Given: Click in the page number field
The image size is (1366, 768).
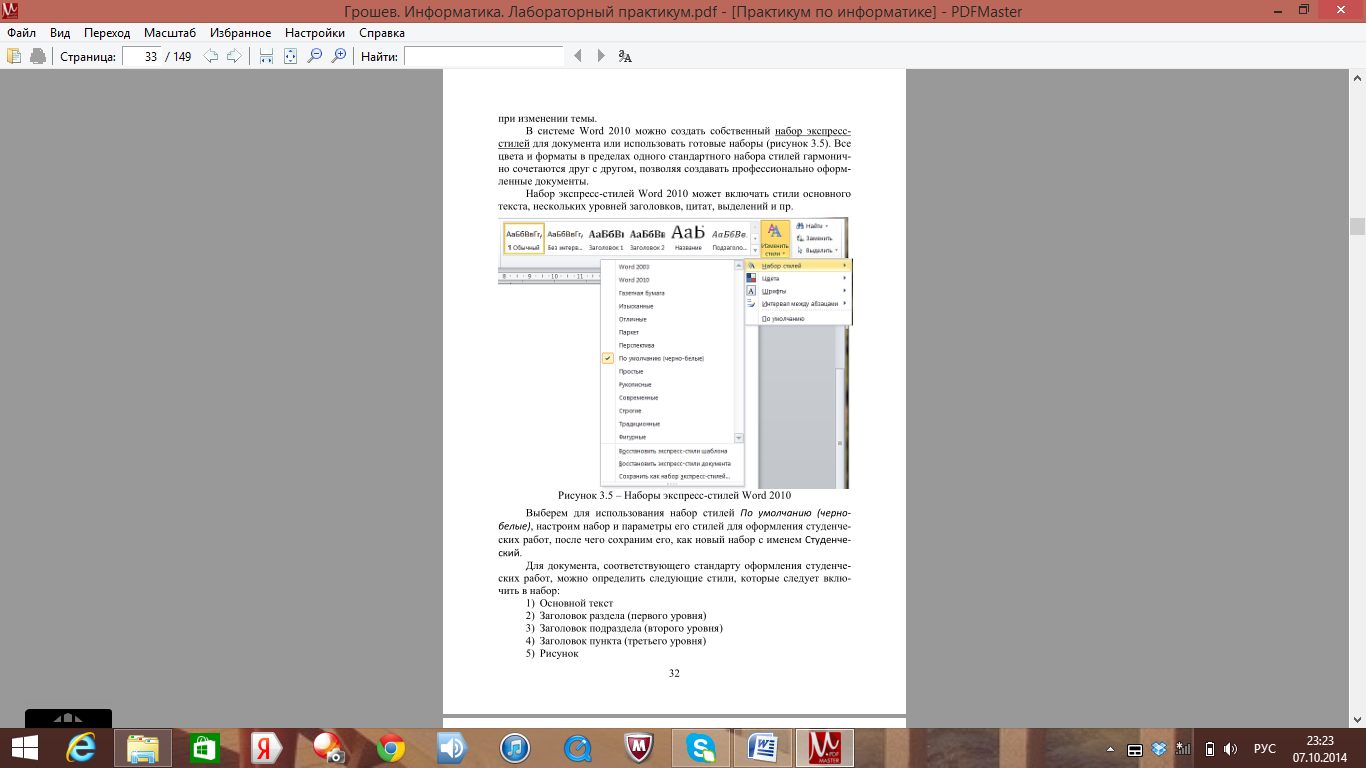Looking at the screenshot, I should pyautogui.click(x=141, y=56).
